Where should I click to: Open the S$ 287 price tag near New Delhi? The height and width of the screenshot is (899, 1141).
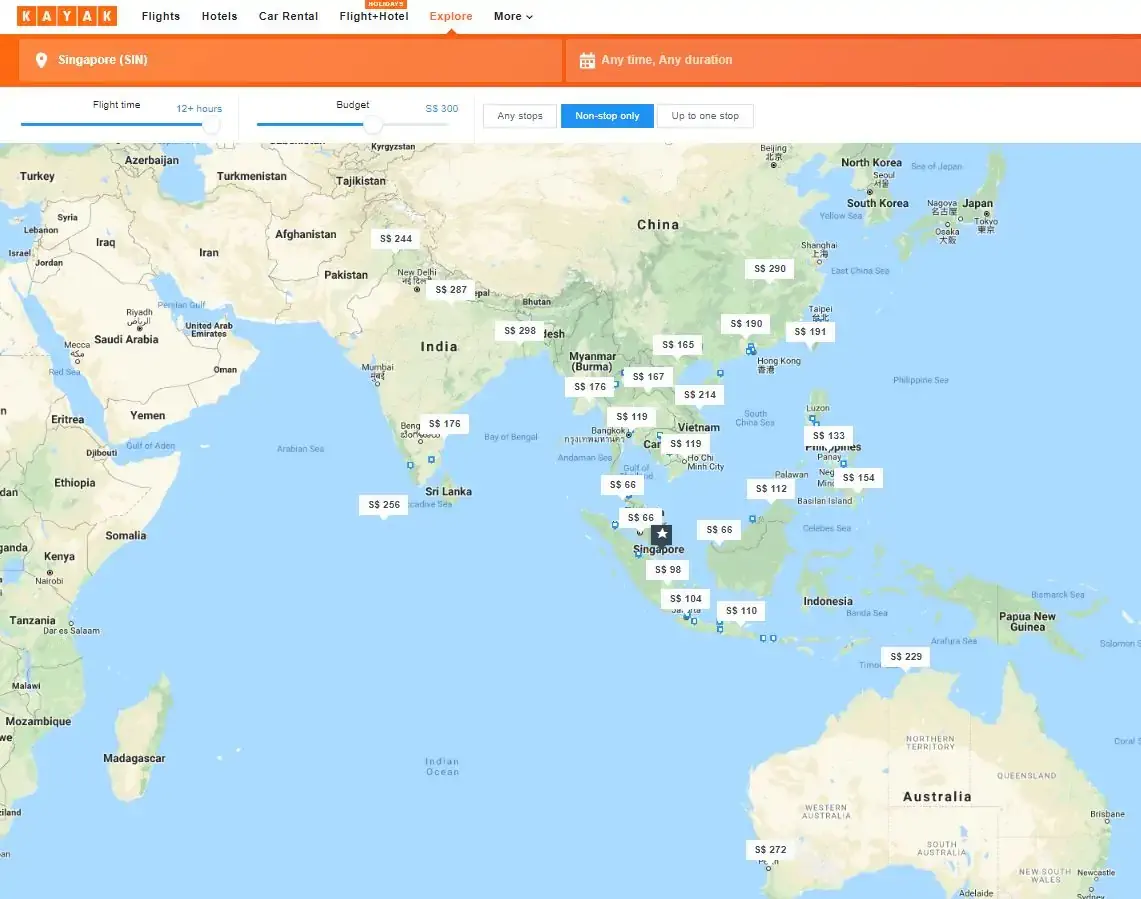pyautogui.click(x=450, y=290)
